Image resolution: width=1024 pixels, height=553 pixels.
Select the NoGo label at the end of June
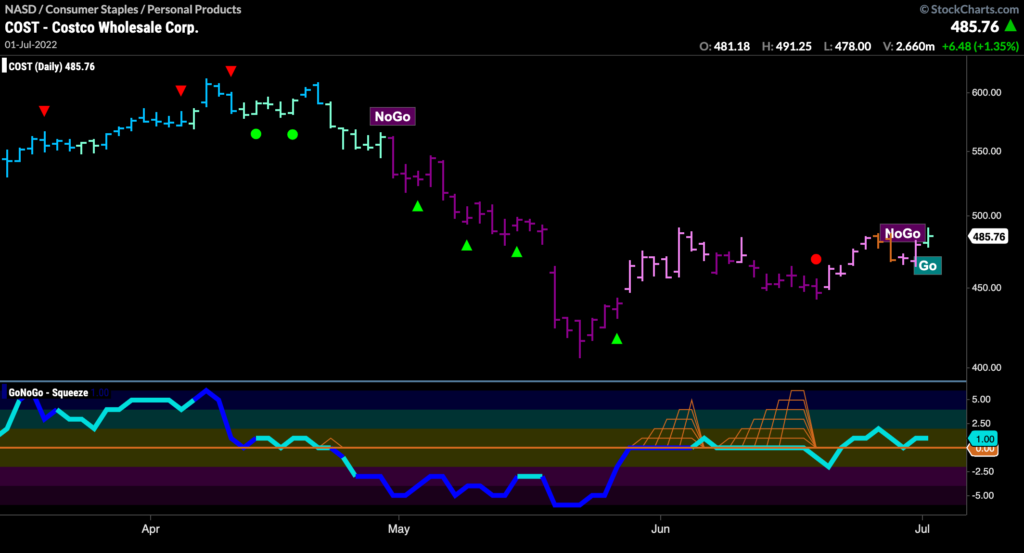(x=903, y=233)
